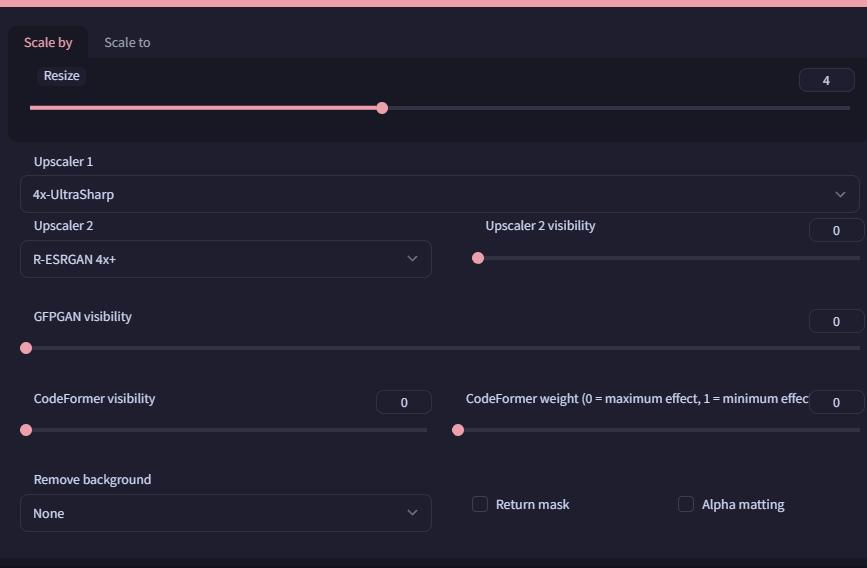Click the Upscaler 2 chevron arrow
This screenshot has width=867, height=568.
[x=412, y=259]
